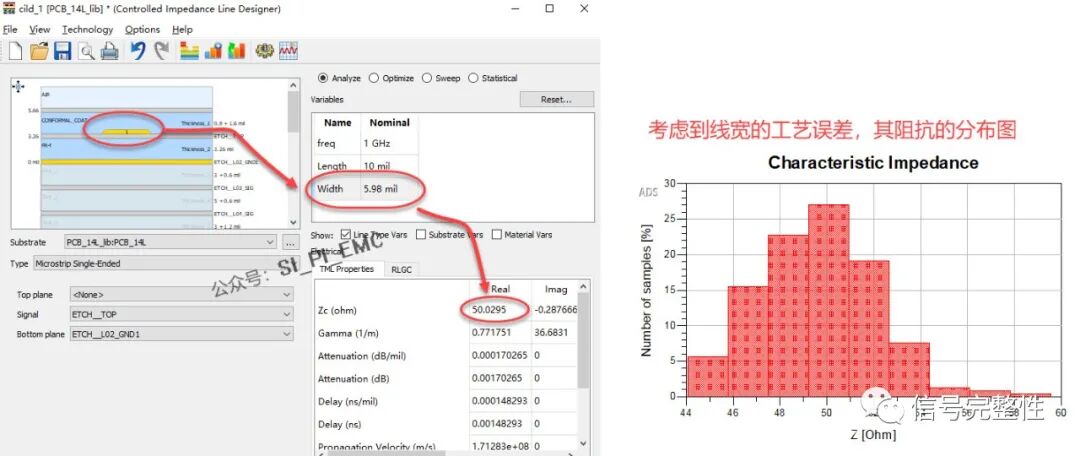This screenshot has width=1080, height=456.
Task: Open the Type dropdown Microstrip Single-Ended
Action: coord(163,264)
